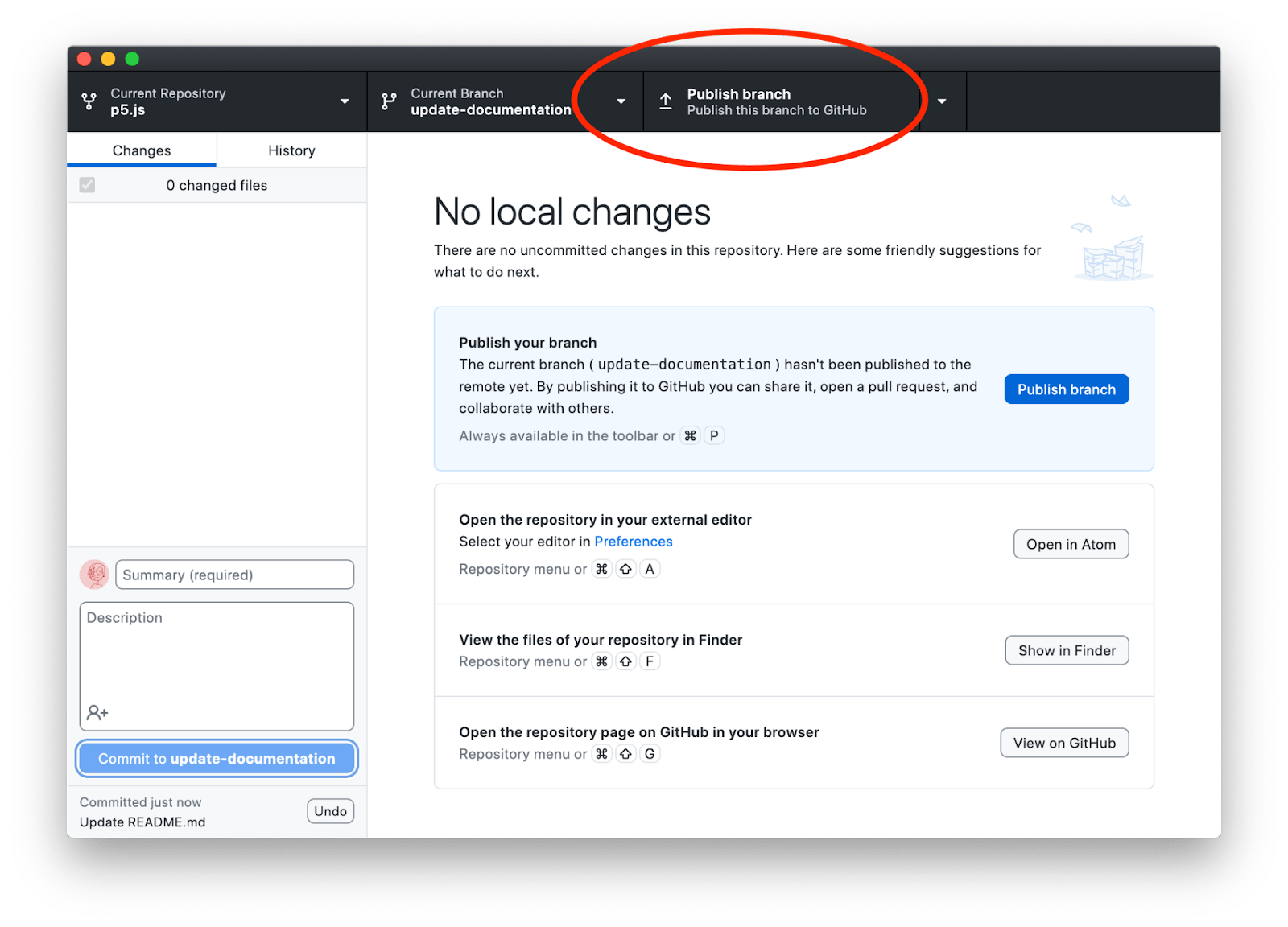Undo the Update README.md commit
1288x927 pixels.
click(330, 810)
